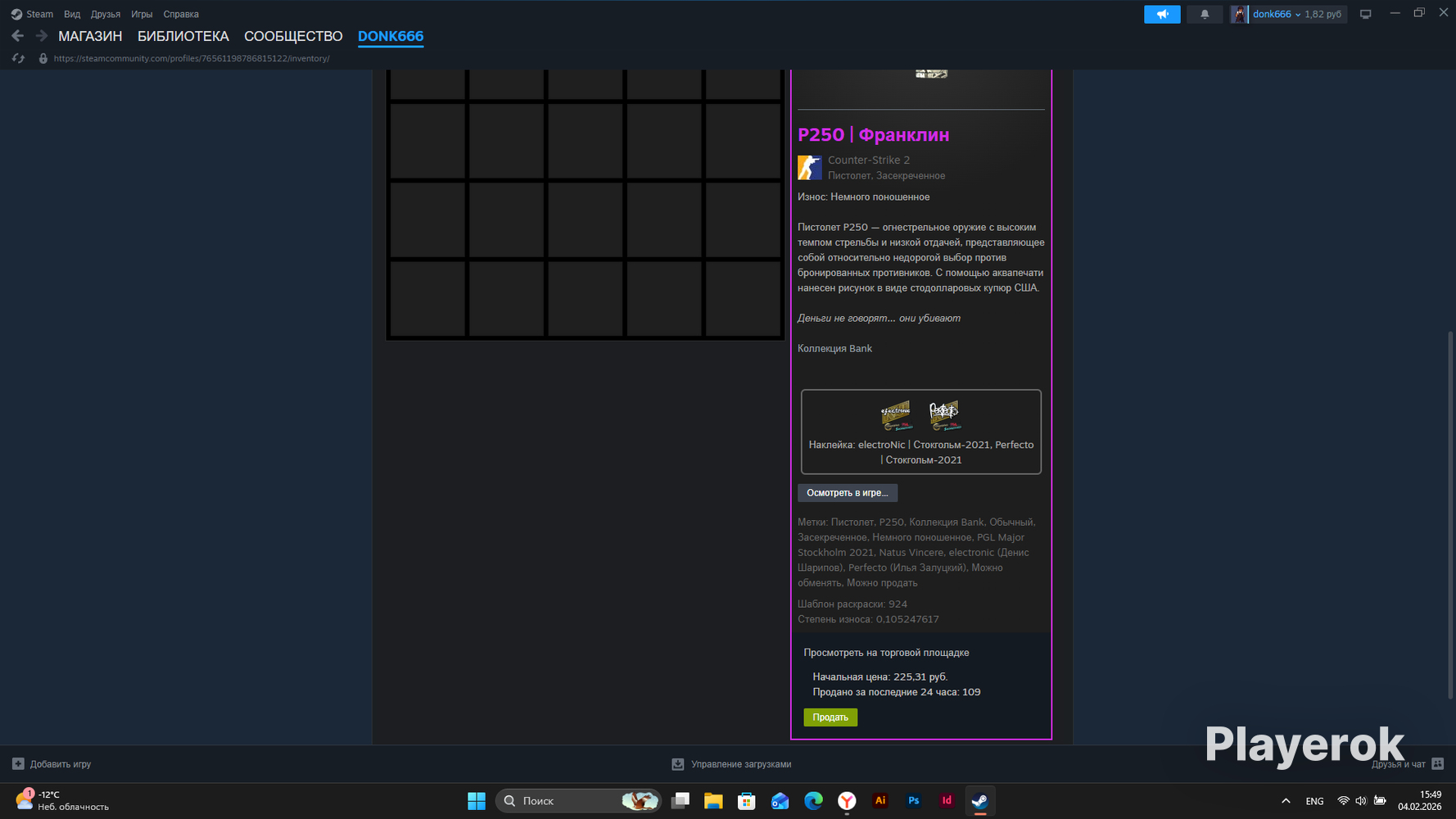
Task: Open Outlook from the taskbar
Action: click(780, 801)
